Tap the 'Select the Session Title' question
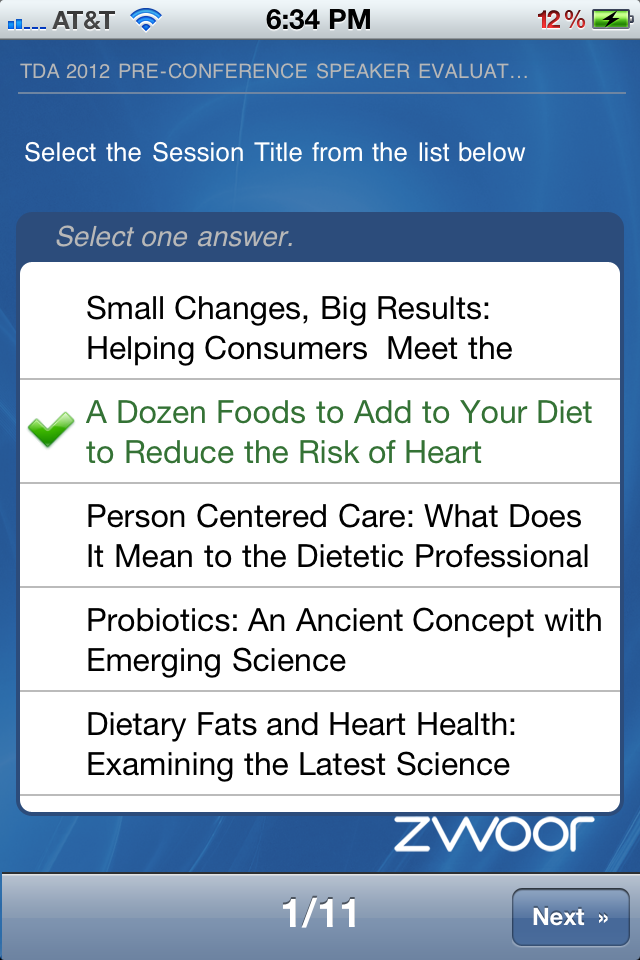Viewport: 640px width, 960px height. click(275, 153)
